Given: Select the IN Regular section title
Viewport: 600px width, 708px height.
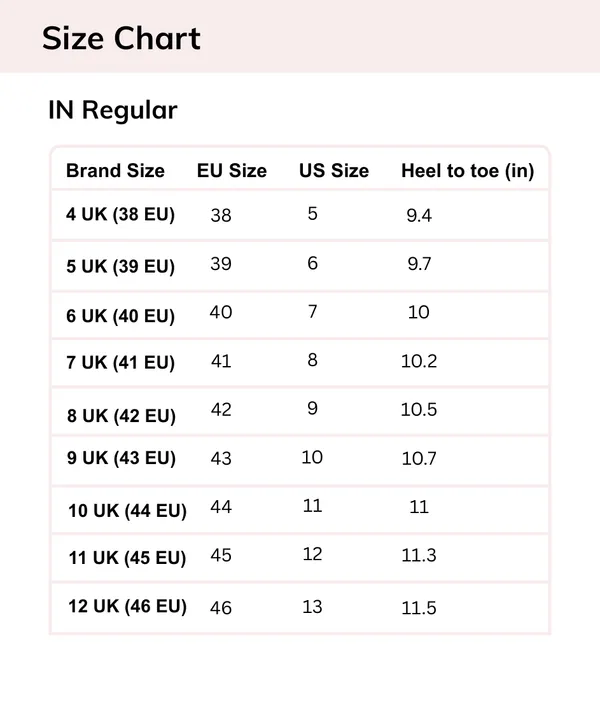Looking at the screenshot, I should [113, 111].
